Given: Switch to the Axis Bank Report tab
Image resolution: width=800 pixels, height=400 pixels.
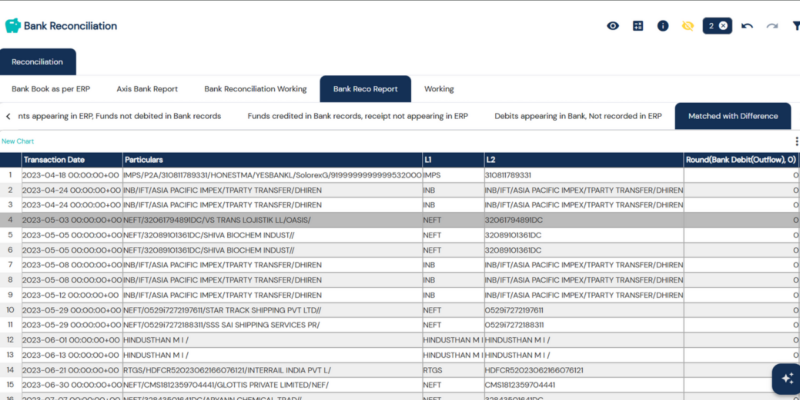Looking at the screenshot, I should coord(146,89).
